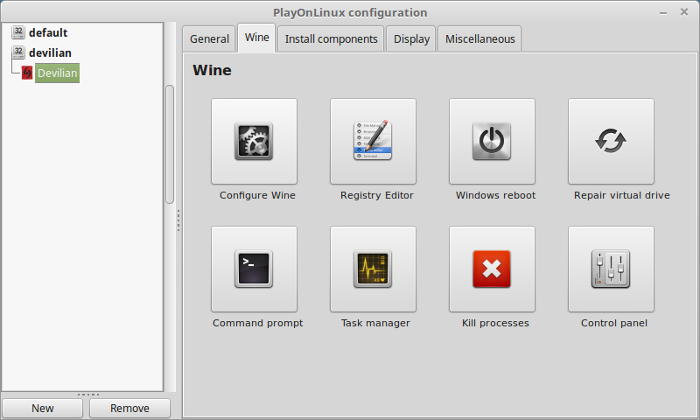Click the Windows reboot label text
The width and height of the screenshot is (700, 420).
[x=496, y=195]
